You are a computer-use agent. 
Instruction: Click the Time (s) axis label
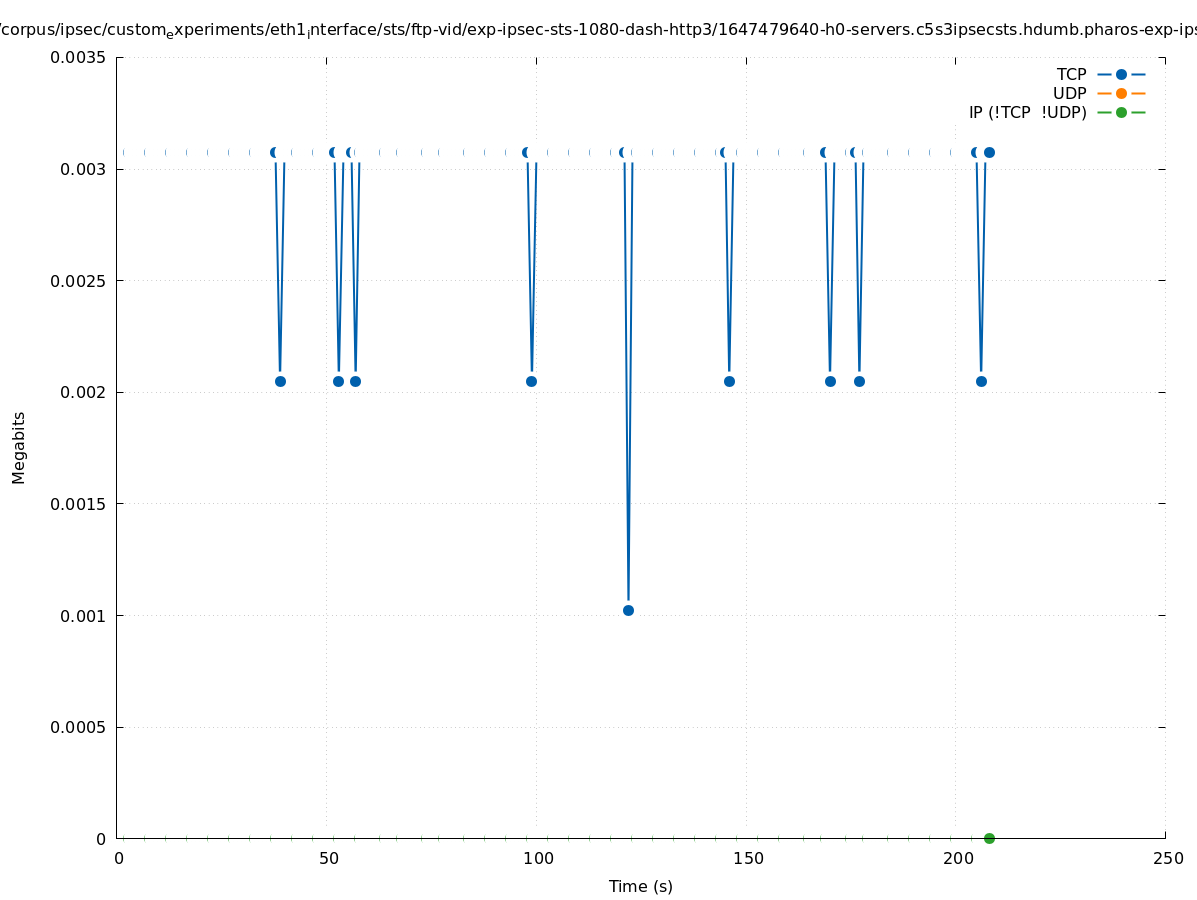click(640, 887)
